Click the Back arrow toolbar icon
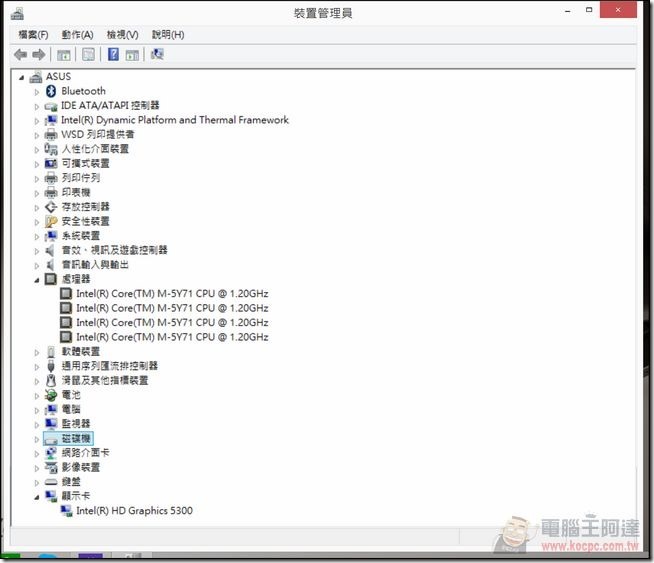The width and height of the screenshot is (654, 563). tap(20, 54)
